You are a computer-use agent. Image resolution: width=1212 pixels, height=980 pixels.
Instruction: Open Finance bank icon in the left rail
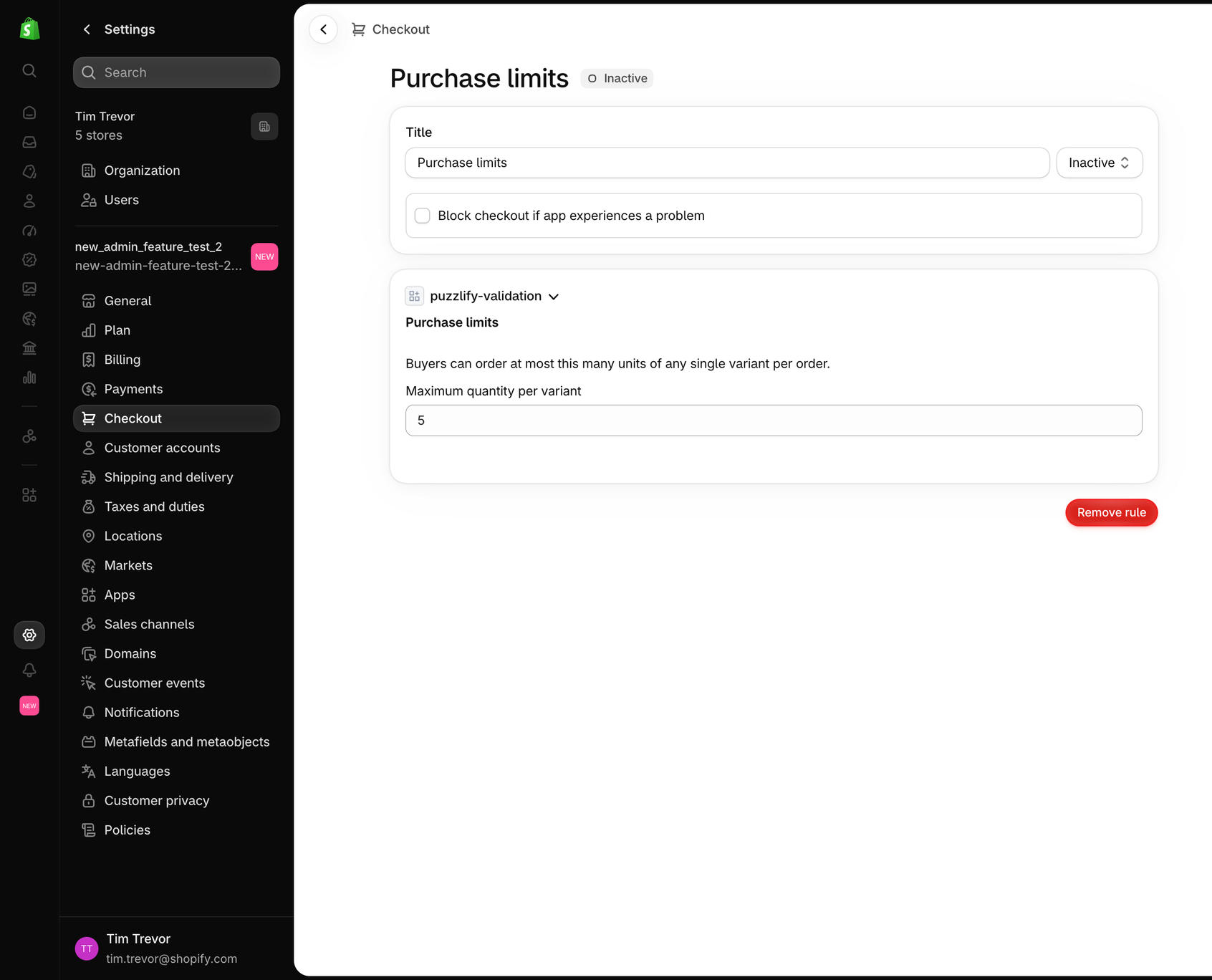(x=29, y=347)
